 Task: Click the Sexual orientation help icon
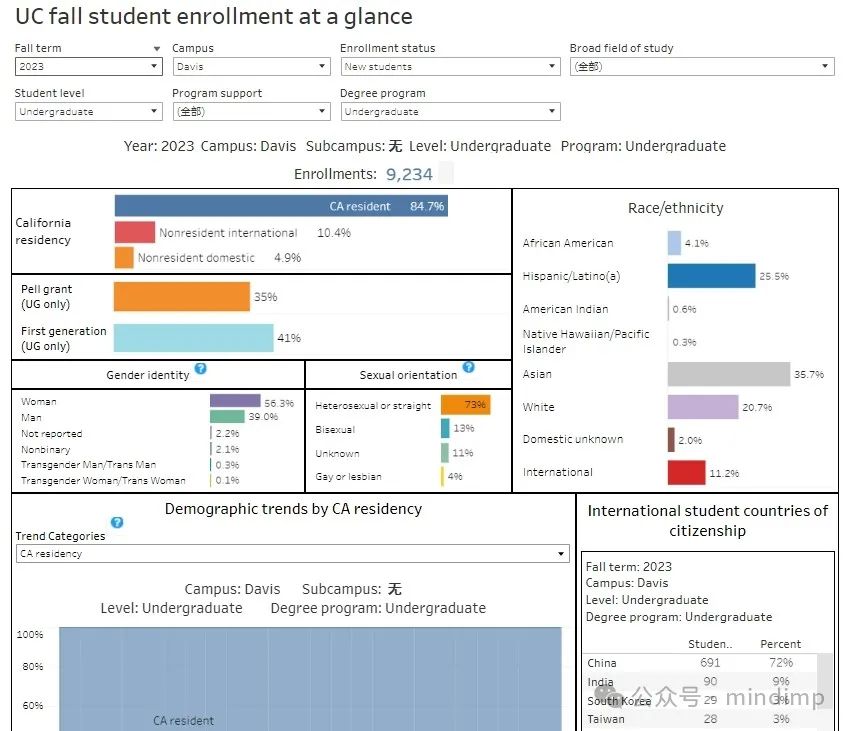468,368
